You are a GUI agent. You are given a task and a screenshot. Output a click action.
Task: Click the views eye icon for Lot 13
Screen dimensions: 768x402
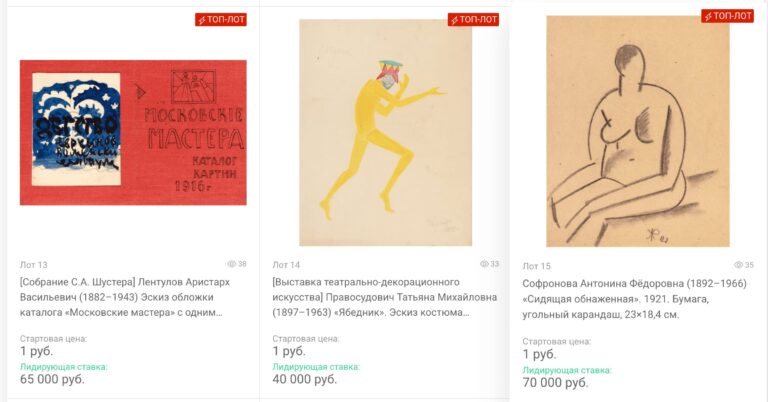click(x=232, y=264)
